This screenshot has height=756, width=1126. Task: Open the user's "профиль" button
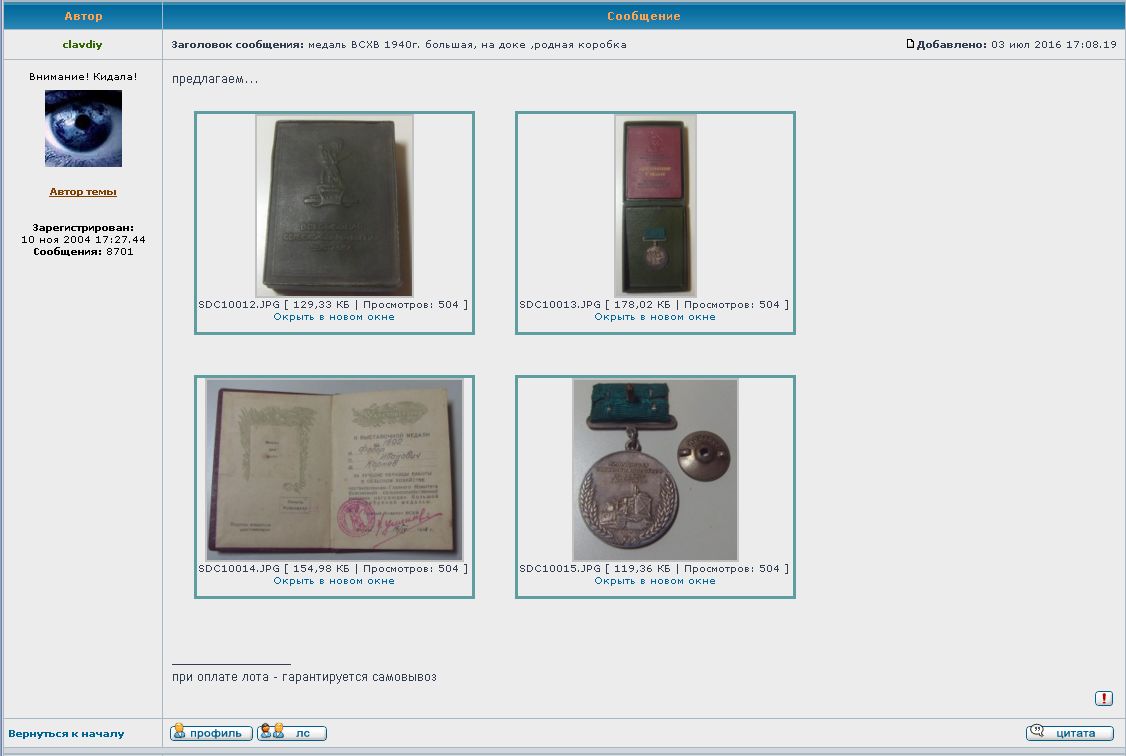pos(211,733)
